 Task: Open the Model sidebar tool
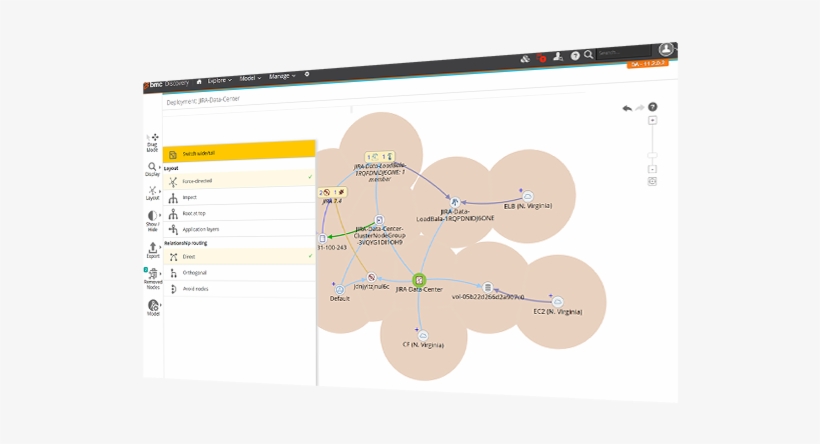(x=153, y=308)
